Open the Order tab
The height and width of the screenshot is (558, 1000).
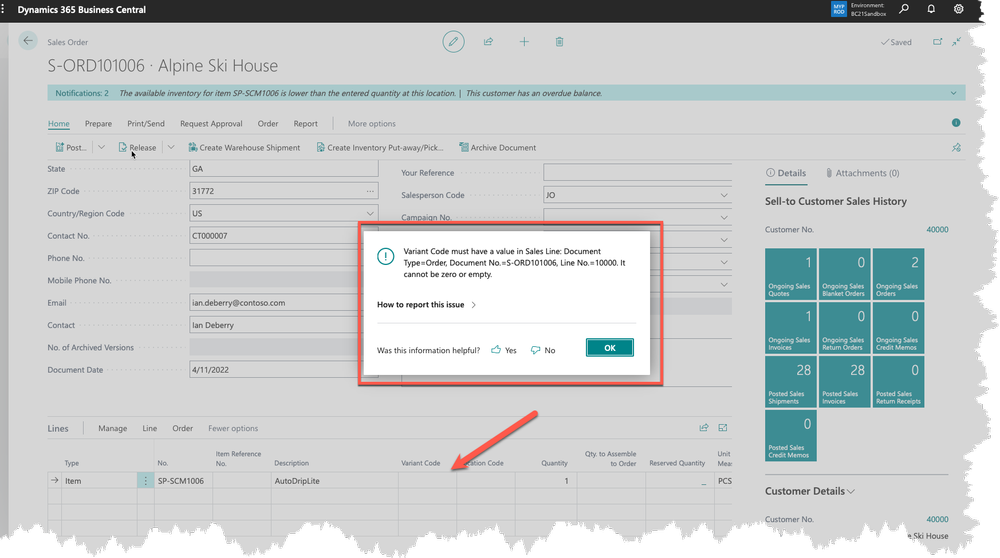pyautogui.click(x=268, y=124)
